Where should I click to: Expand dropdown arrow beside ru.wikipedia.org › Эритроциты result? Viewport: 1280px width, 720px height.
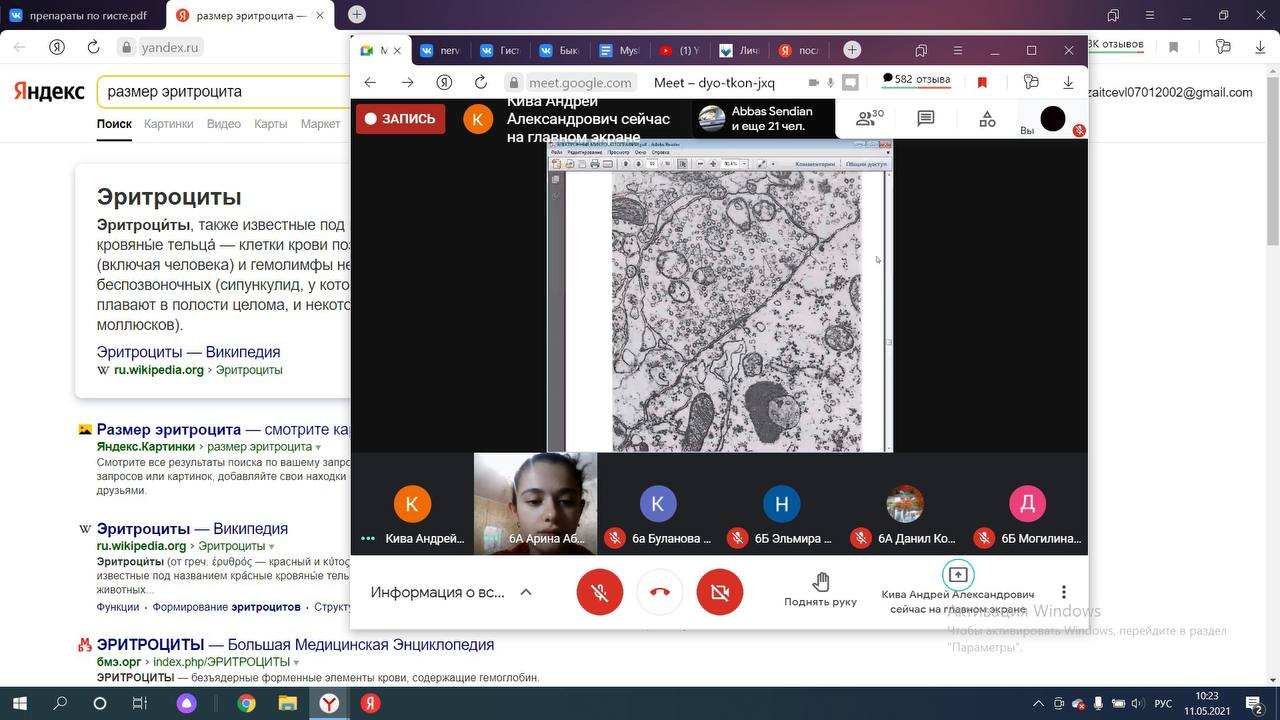271,547
